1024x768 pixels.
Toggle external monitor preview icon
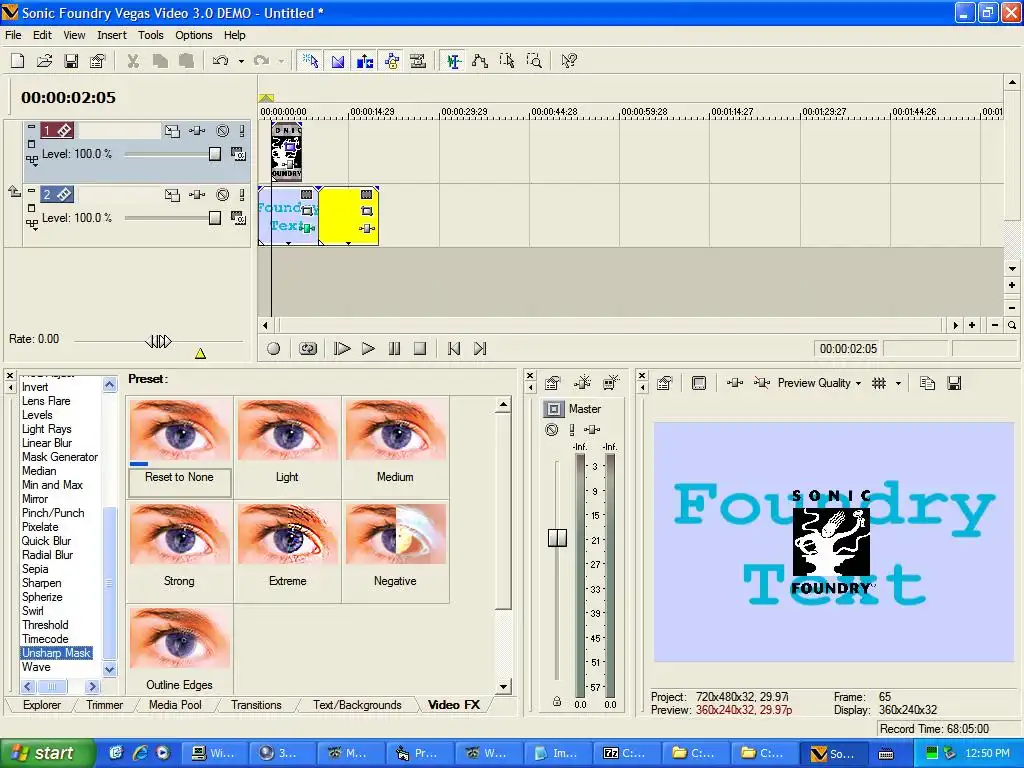[x=699, y=383]
